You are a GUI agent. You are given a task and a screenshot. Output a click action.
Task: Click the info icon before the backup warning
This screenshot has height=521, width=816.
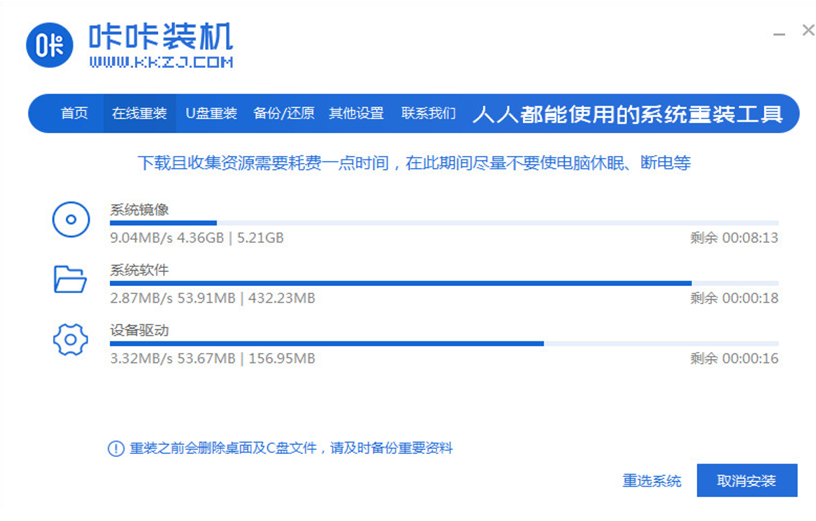(116, 449)
